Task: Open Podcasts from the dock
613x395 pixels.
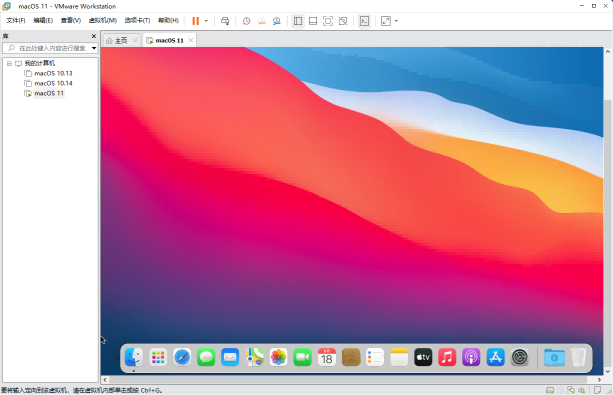Action: coord(471,357)
